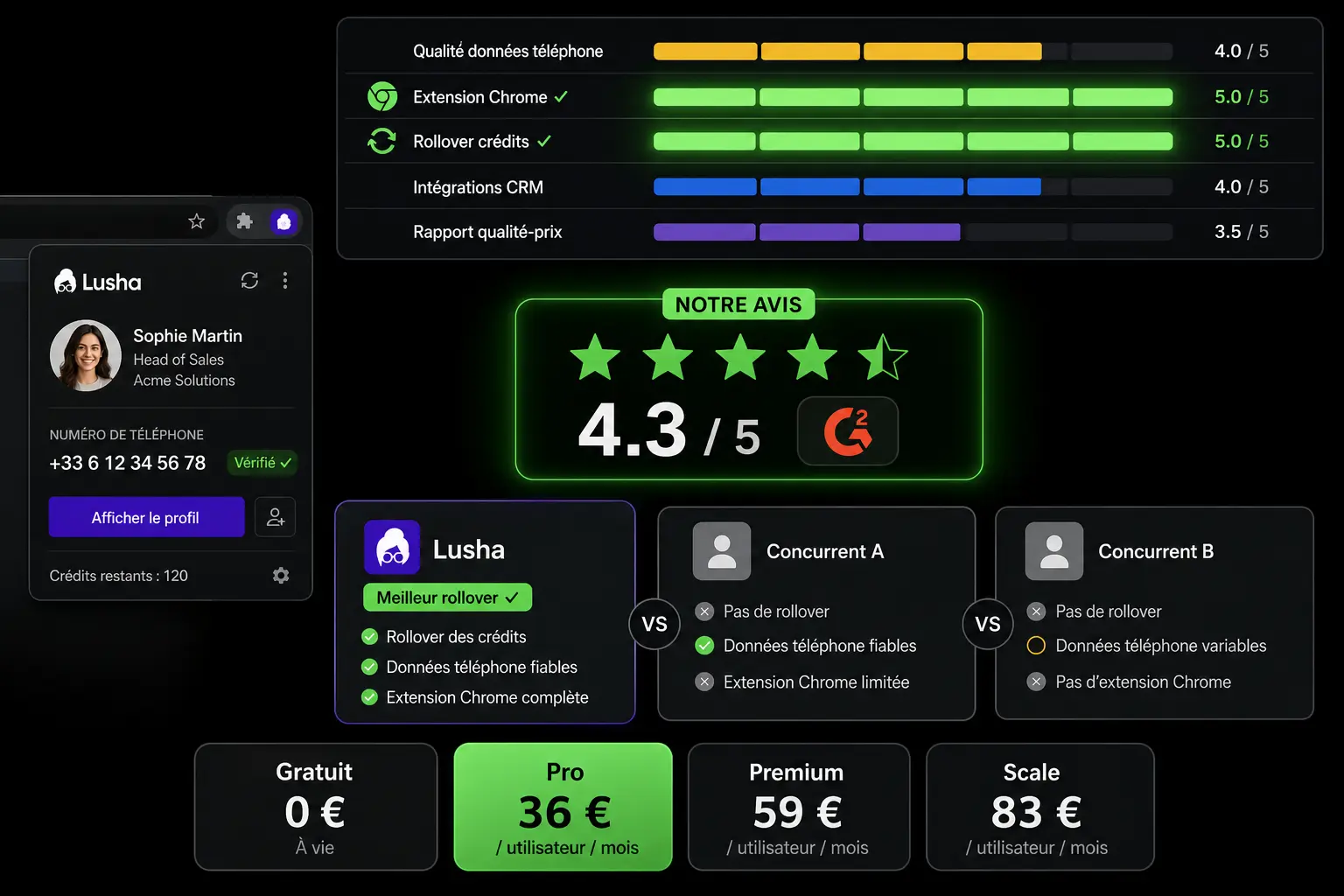Click the NUMÉRO DE TÉLÉPHONE label
Screen dimensions: 1344x896
[127, 435]
